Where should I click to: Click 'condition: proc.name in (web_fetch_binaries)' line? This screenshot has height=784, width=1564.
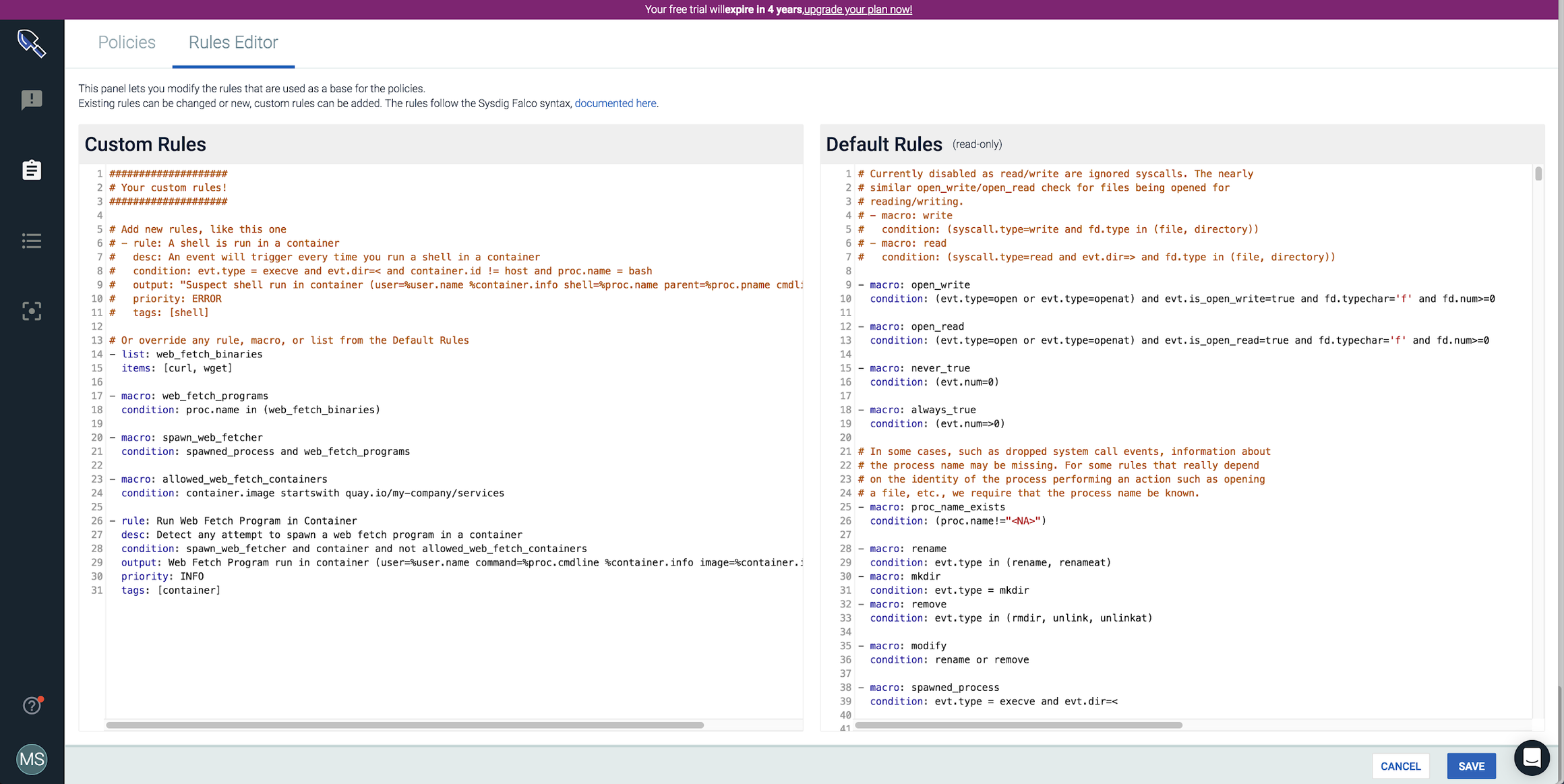[251, 410]
